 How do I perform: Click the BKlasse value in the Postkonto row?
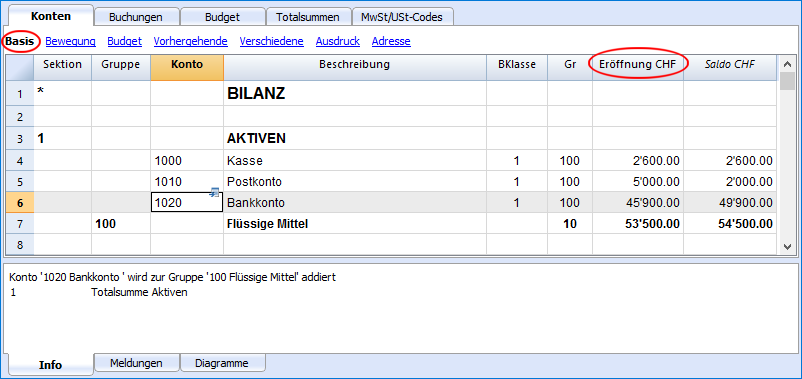click(x=517, y=182)
